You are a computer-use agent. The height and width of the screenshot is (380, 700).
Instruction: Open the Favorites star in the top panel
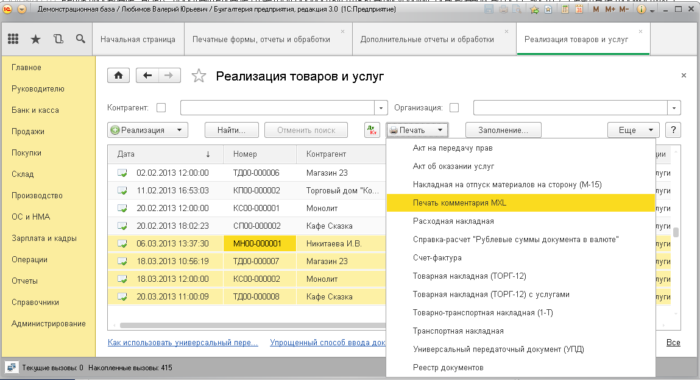coord(35,39)
